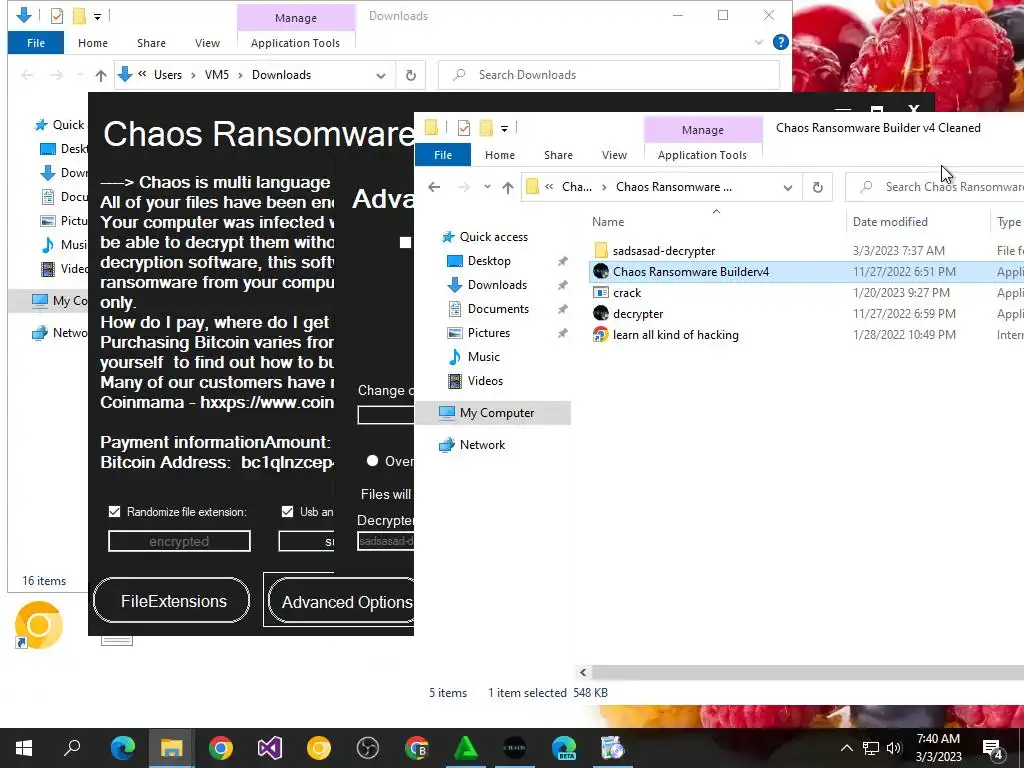Open Customize Quick Access Toolbar dropdown in the Chaos folder window
The width and height of the screenshot is (1024, 768).
point(504,129)
